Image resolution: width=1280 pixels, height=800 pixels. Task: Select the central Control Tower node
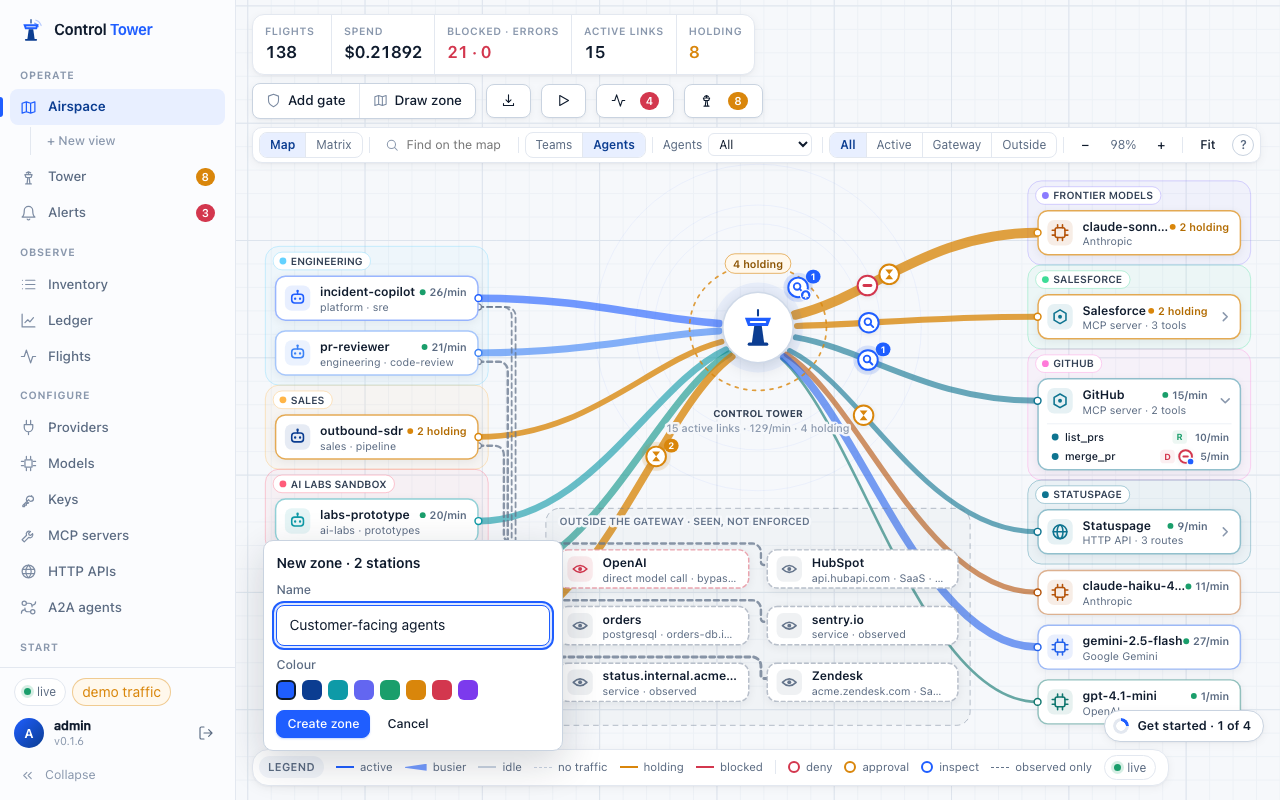758,326
